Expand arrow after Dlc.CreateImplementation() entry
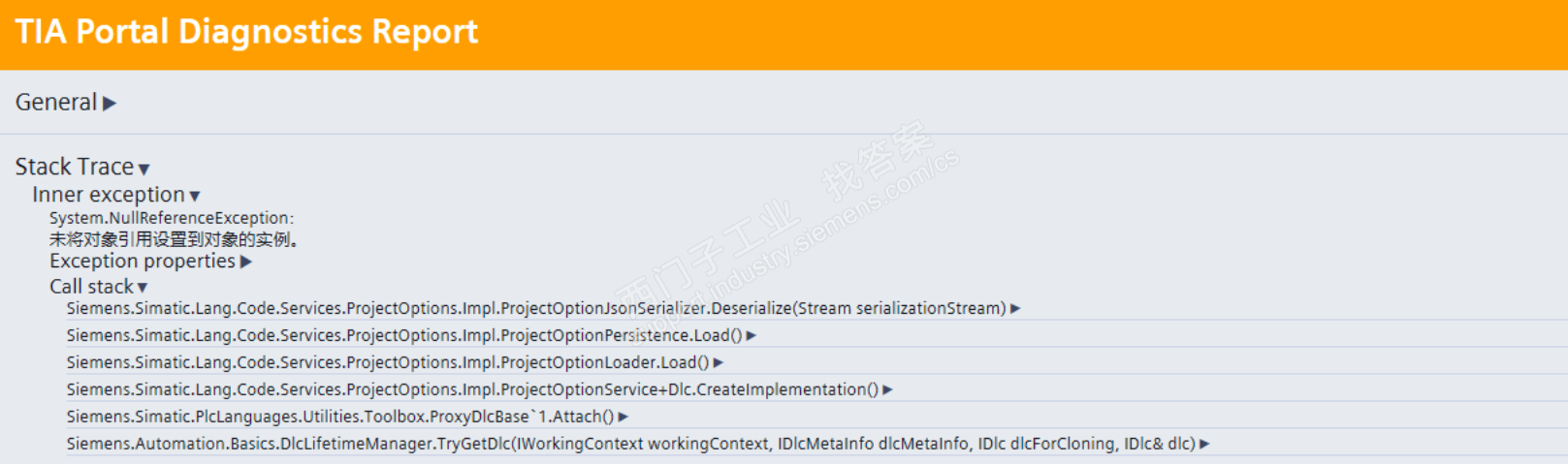This screenshot has width=1568, height=464. tap(887, 389)
